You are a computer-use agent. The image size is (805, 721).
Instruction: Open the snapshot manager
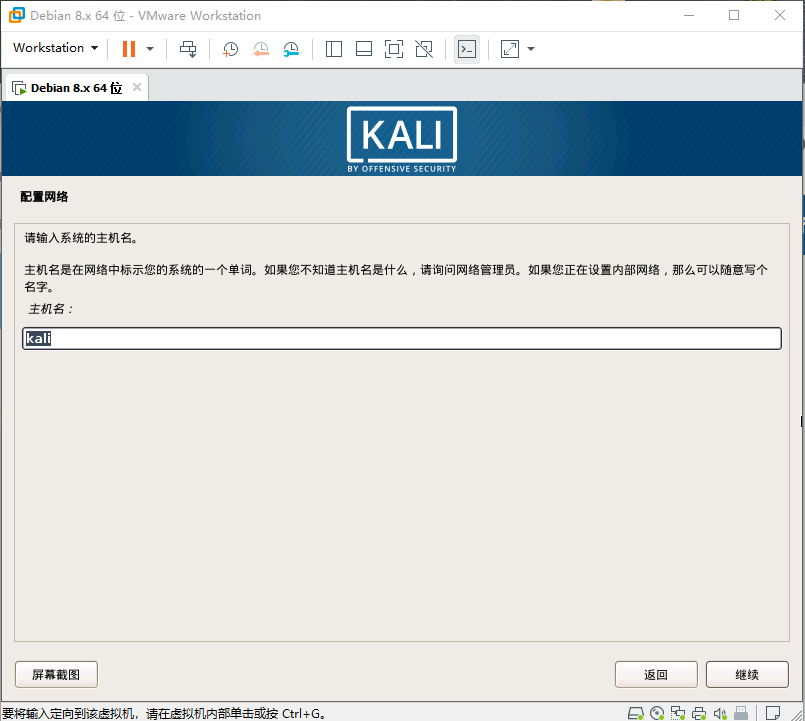[x=291, y=49]
